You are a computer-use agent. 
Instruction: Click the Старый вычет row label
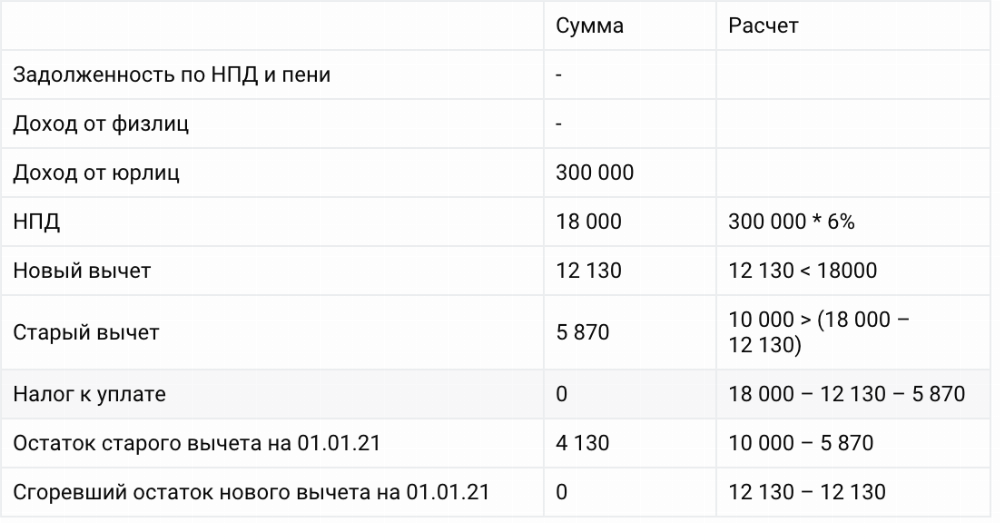[86, 332]
